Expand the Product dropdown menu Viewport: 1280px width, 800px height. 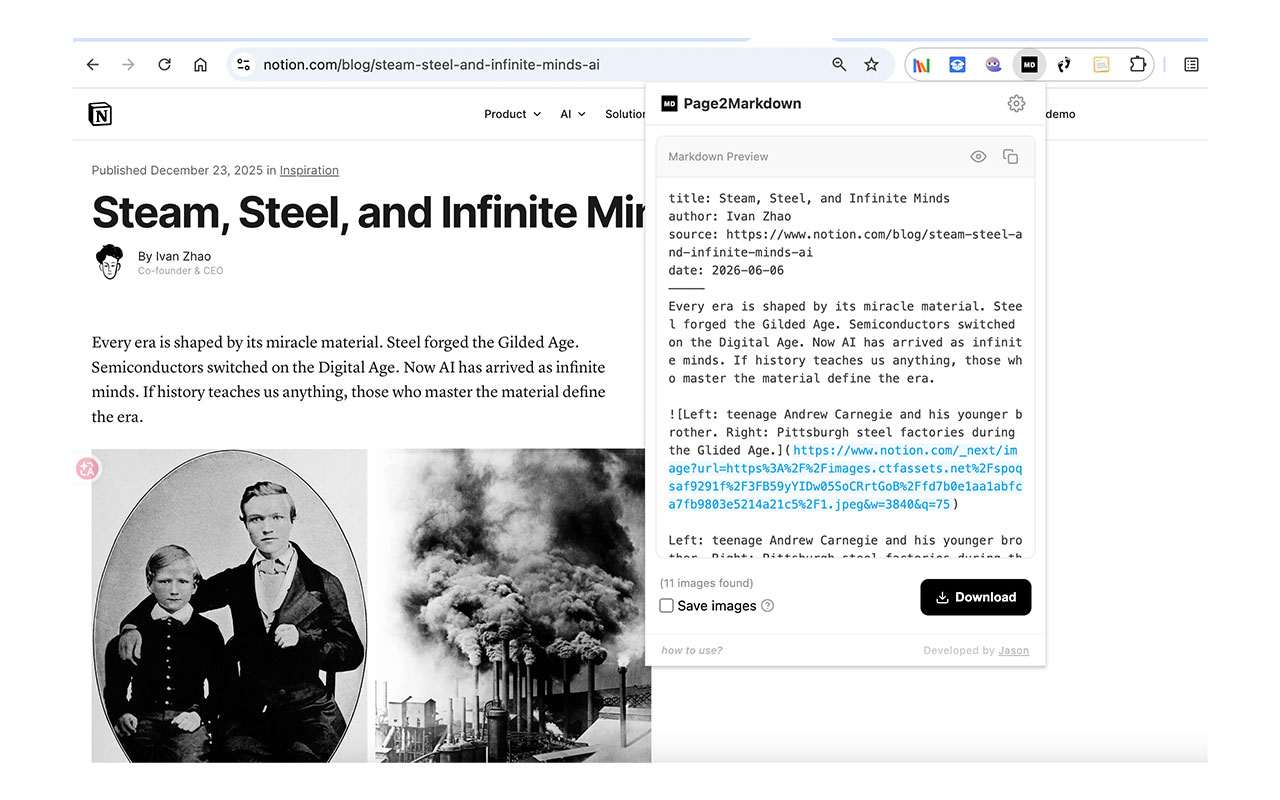tap(512, 114)
